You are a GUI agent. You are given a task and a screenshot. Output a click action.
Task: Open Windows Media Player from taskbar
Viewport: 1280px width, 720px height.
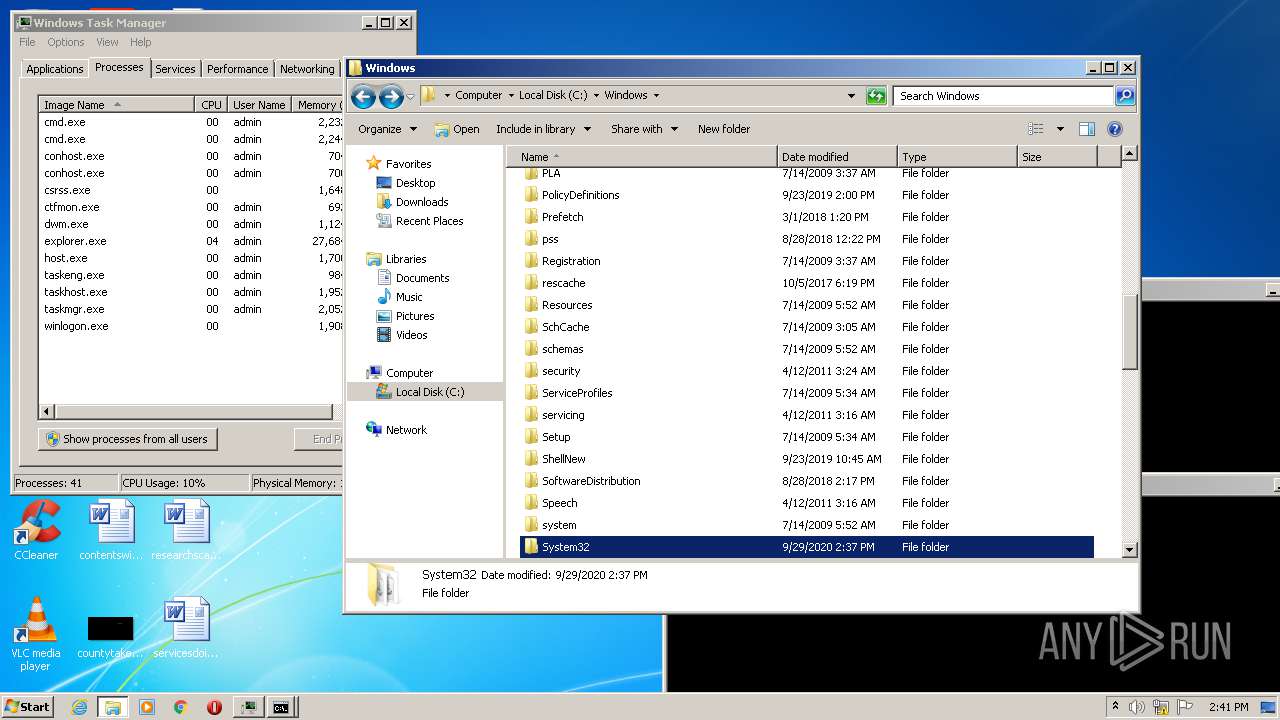[x=147, y=707]
